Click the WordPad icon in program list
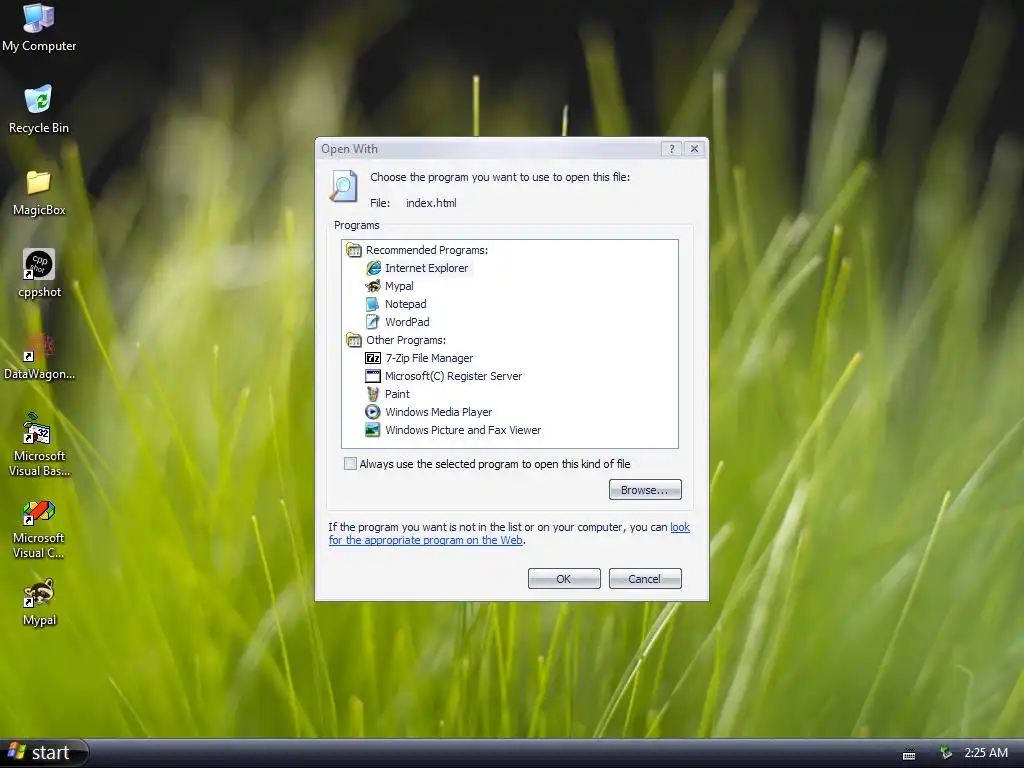1024x768 pixels. pyautogui.click(x=373, y=322)
